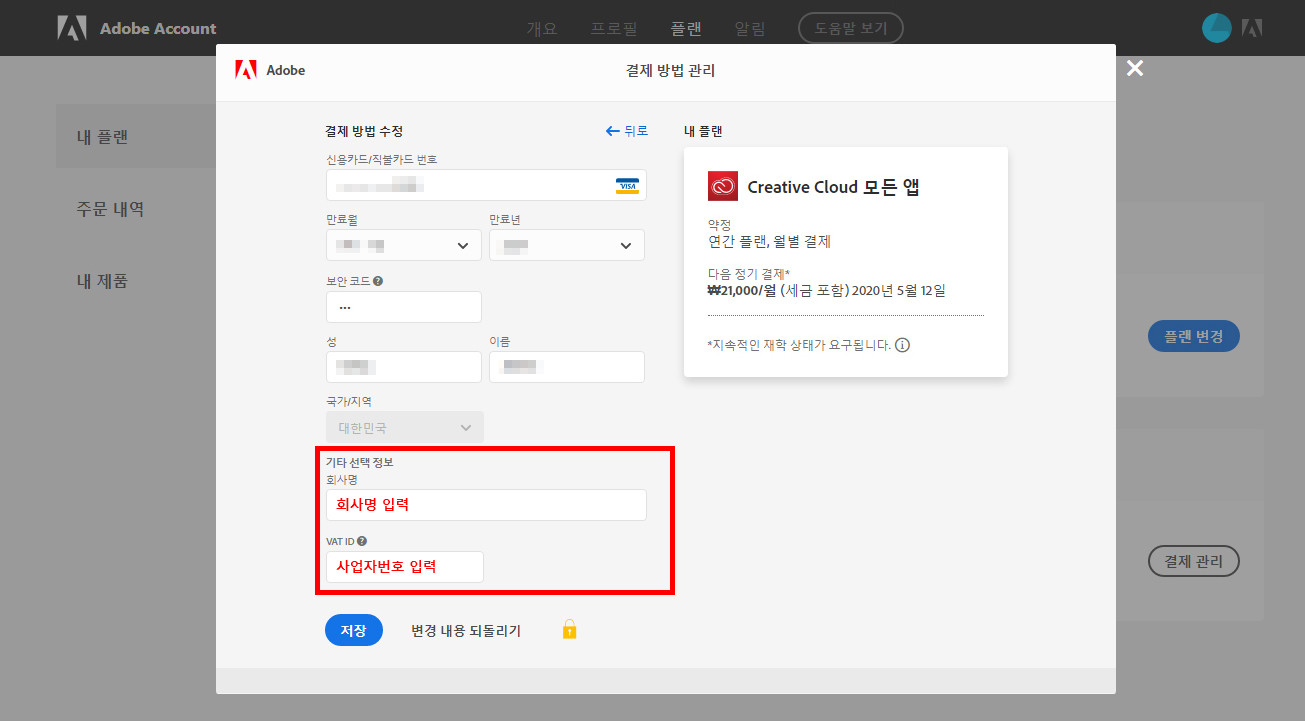The image size is (1305, 721).
Task: Click the VAT ID help icon
Action: pyautogui.click(x=362, y=541)
